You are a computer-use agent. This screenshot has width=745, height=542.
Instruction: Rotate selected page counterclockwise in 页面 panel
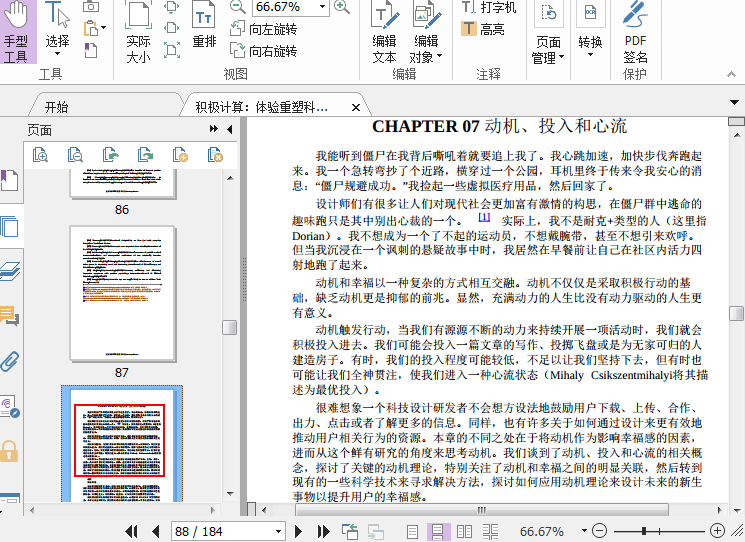point(110,155)
